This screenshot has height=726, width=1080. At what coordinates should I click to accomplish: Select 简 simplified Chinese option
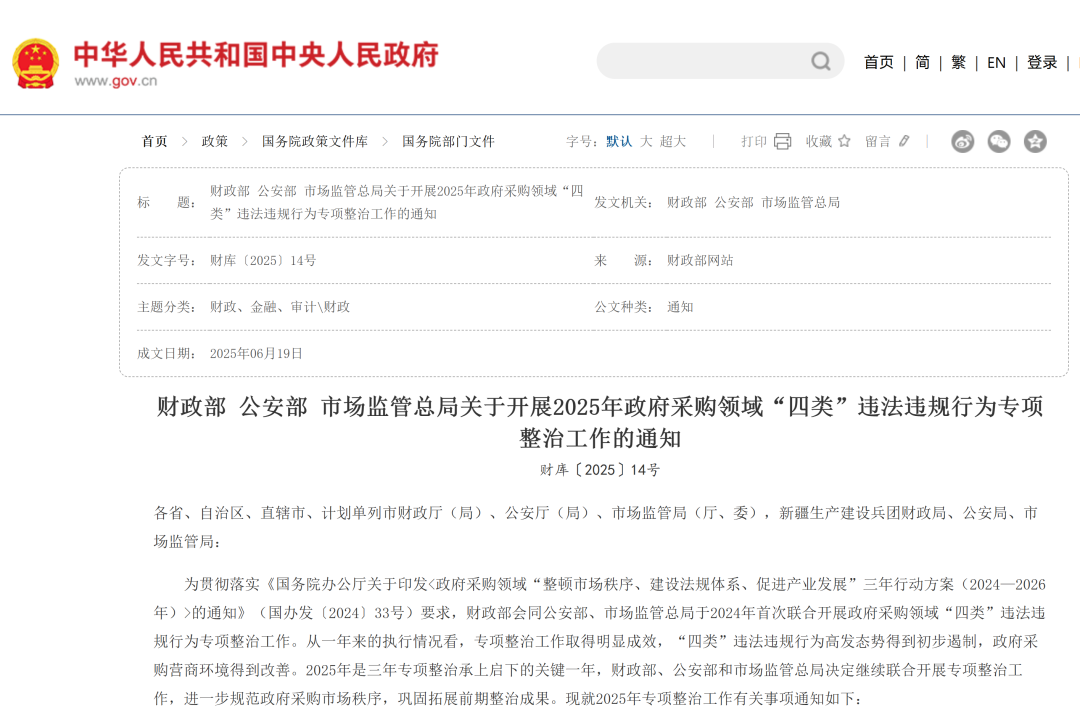[922, 62]
